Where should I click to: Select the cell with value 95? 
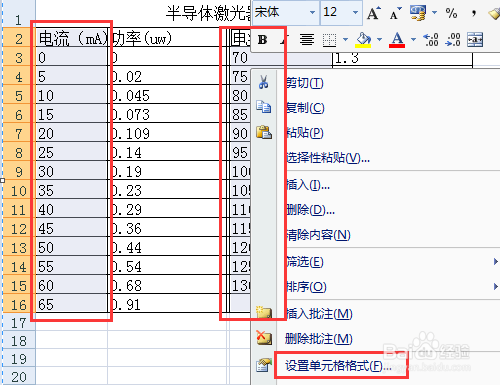[241, 152]
